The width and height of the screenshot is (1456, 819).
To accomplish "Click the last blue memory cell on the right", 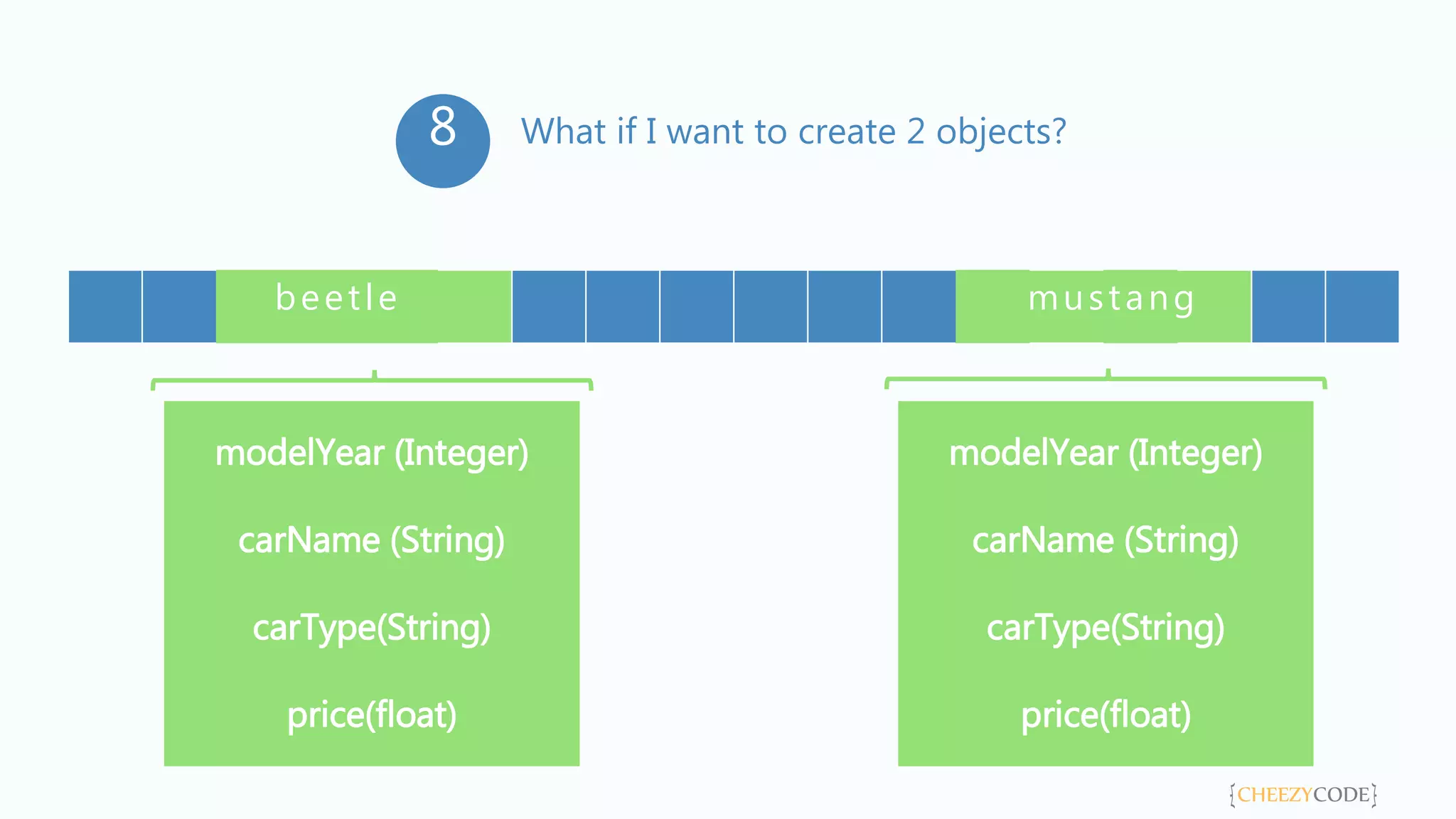I will [1361, 306].
